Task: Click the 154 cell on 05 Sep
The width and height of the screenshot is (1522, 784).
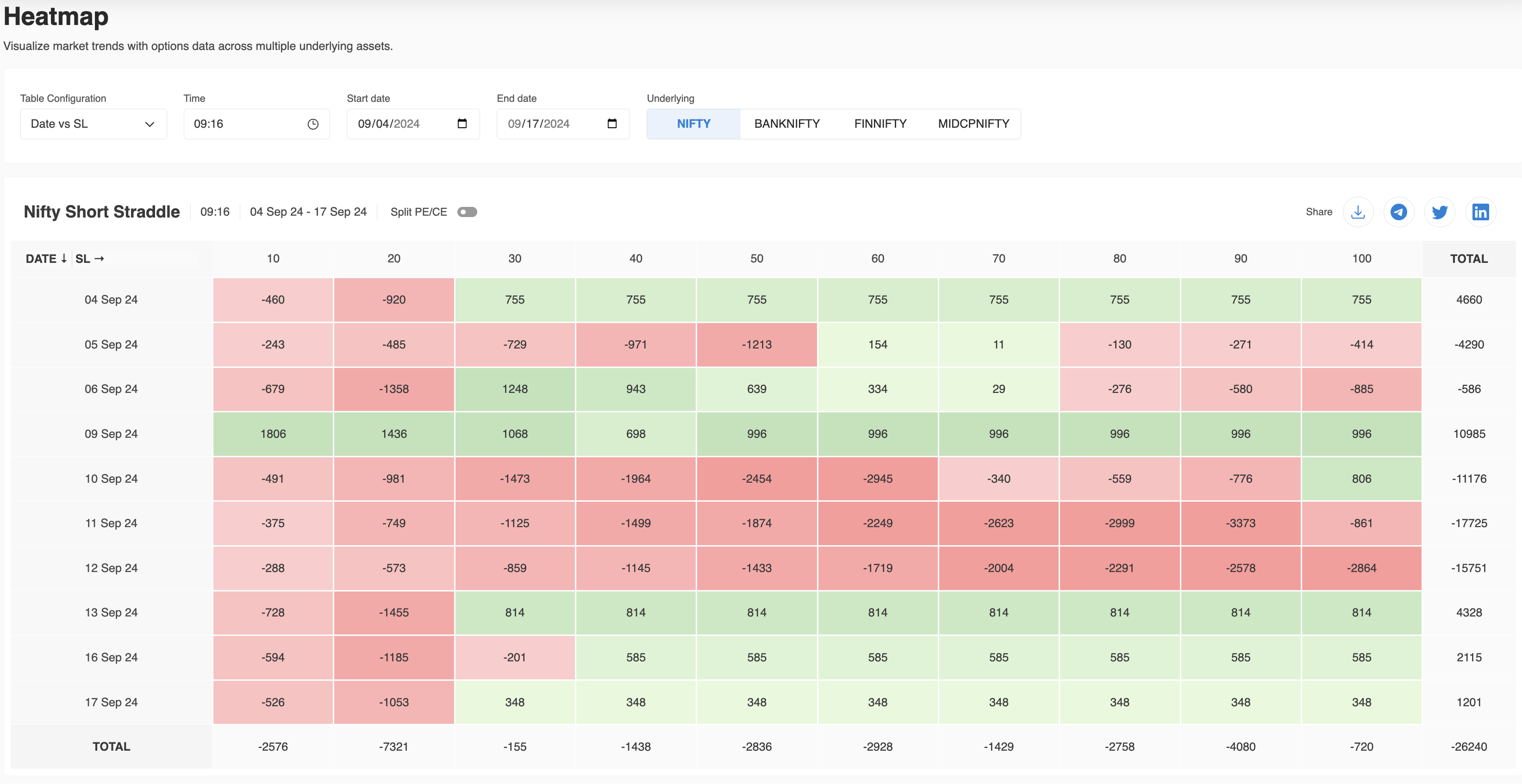Action: coord(877,344)
